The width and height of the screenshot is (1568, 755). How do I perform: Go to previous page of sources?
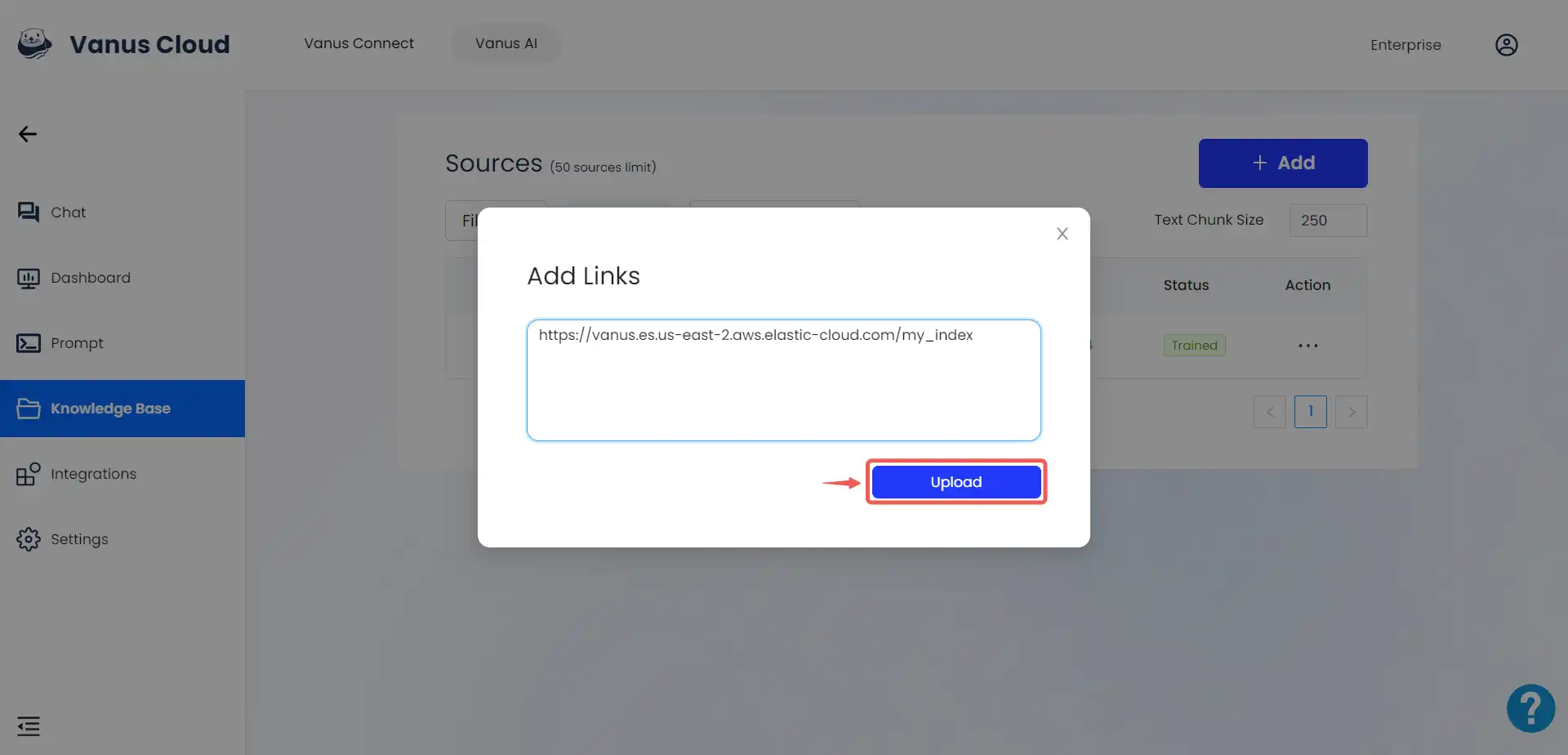coord(1270,412)
